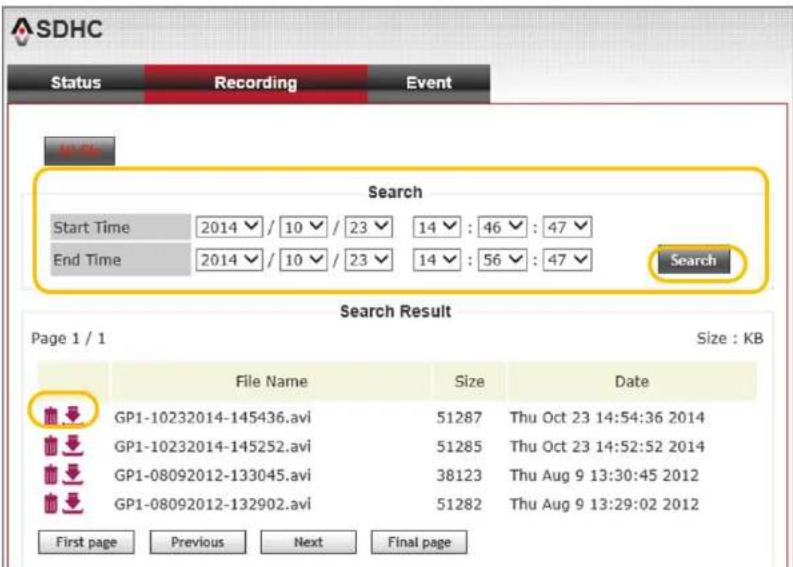The width and height of the screenshot is (793, 567).
Task: Open End Time seconds dropdown
Action: pos(566,260)
